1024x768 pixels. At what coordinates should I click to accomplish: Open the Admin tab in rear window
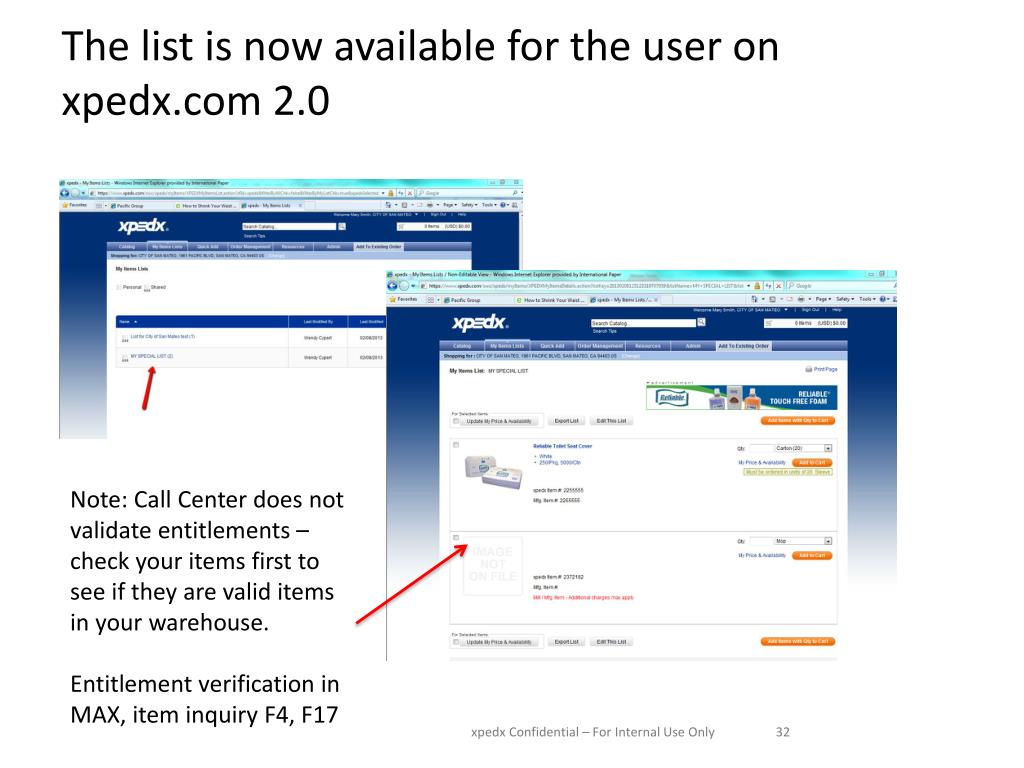(x=333, y=246)
